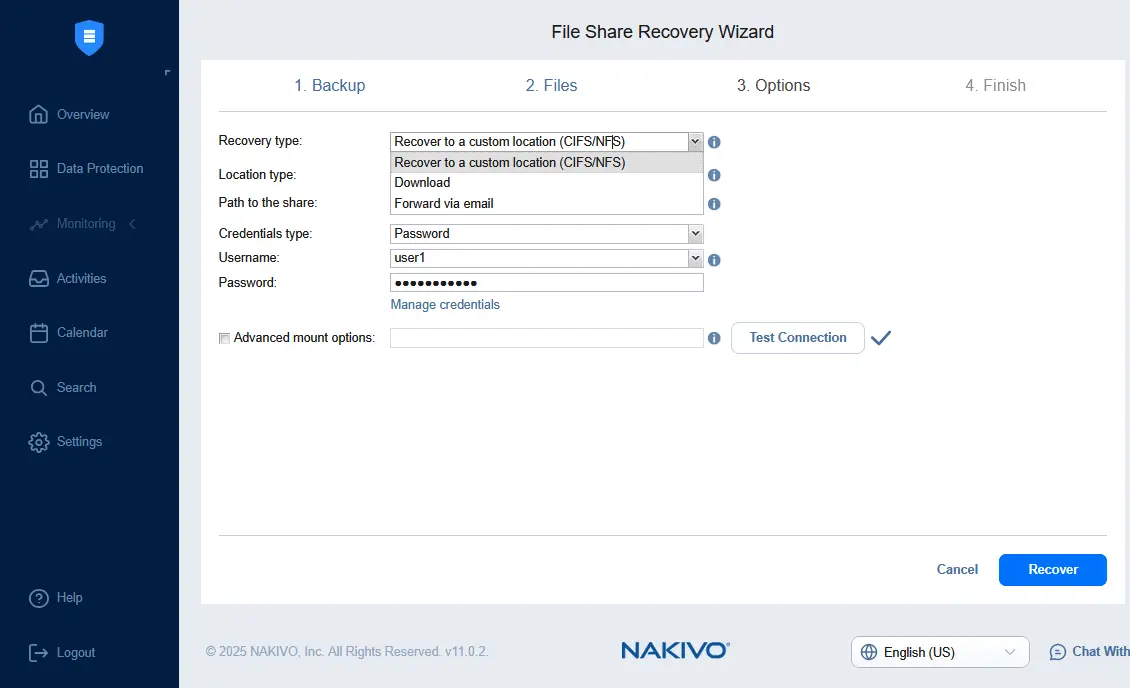Click the Recovery type combo text field
The width and height of the screenshot is (1130, 688).
tap(539, 141)
